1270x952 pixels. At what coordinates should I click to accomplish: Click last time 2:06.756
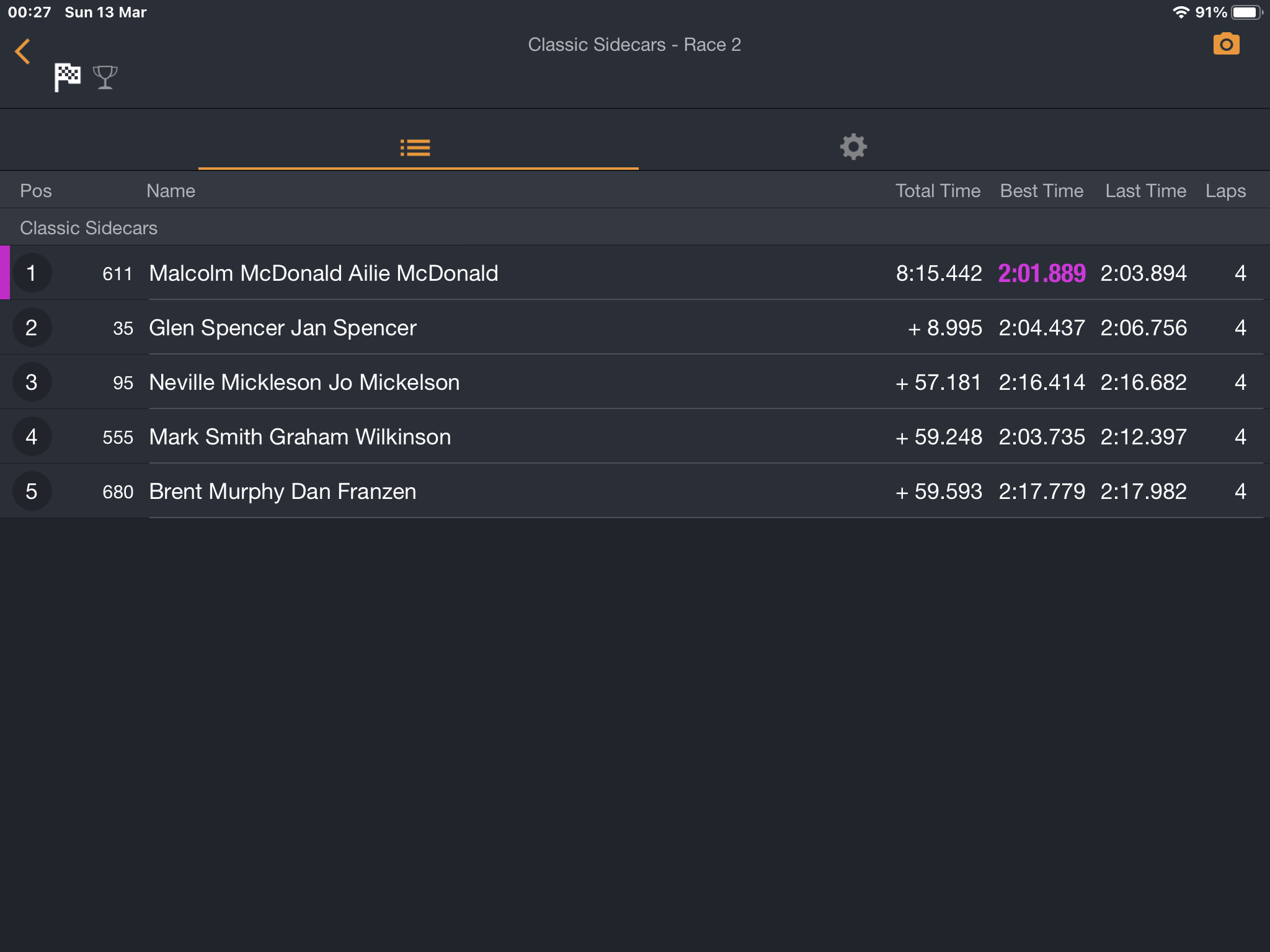1143,328
